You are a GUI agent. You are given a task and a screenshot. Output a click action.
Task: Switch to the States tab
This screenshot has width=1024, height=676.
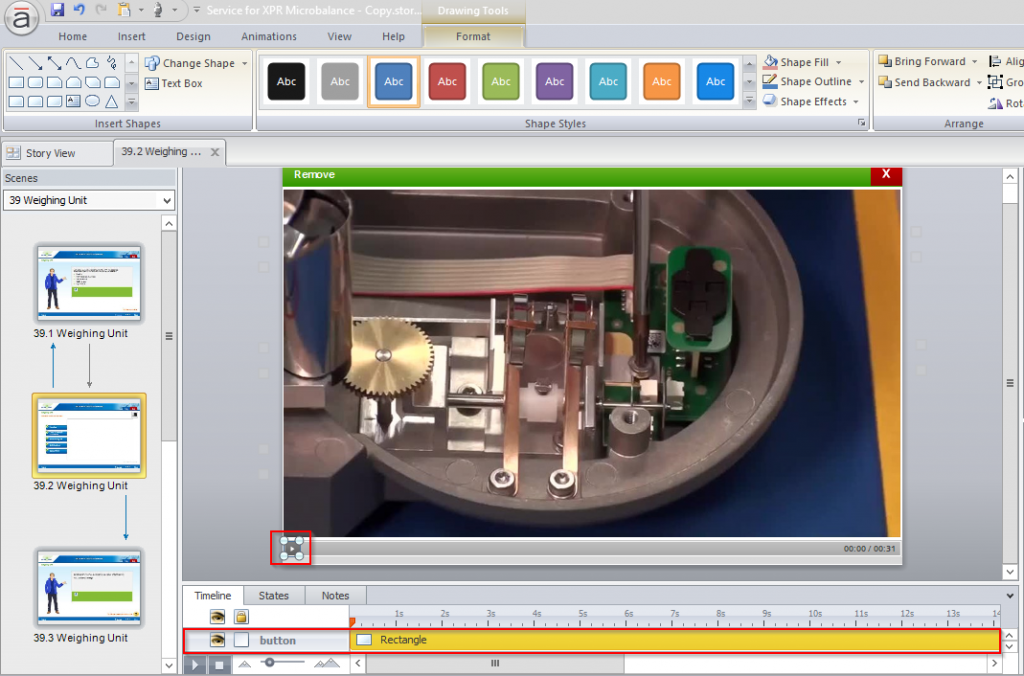coord(273,595)
